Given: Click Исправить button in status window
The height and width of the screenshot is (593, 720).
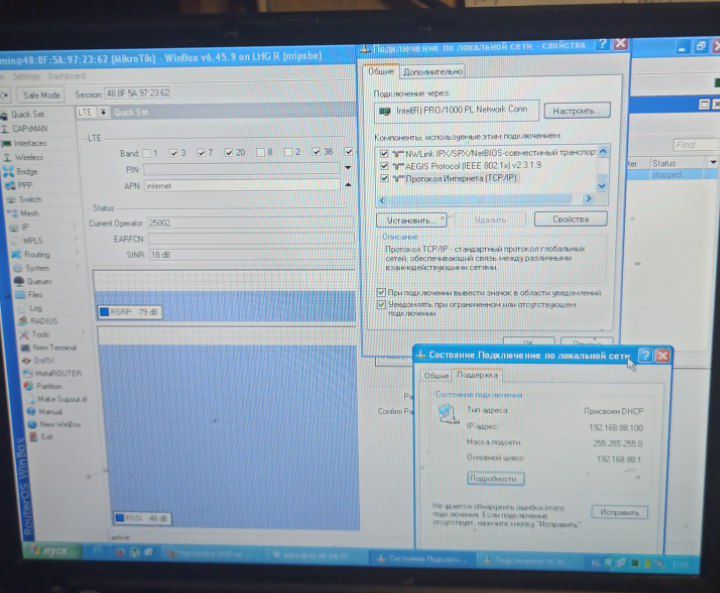Looking at the screenshot, I should click(x=619, y=512).
